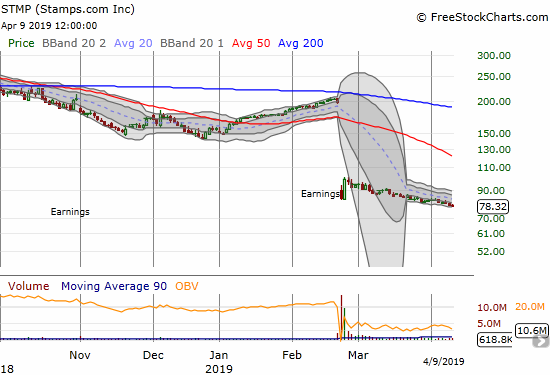Image resolution: width=550 pixels, height=375 pixels.
Task: Click the 70.00 price axis label
Action: [x=491, y=219]
